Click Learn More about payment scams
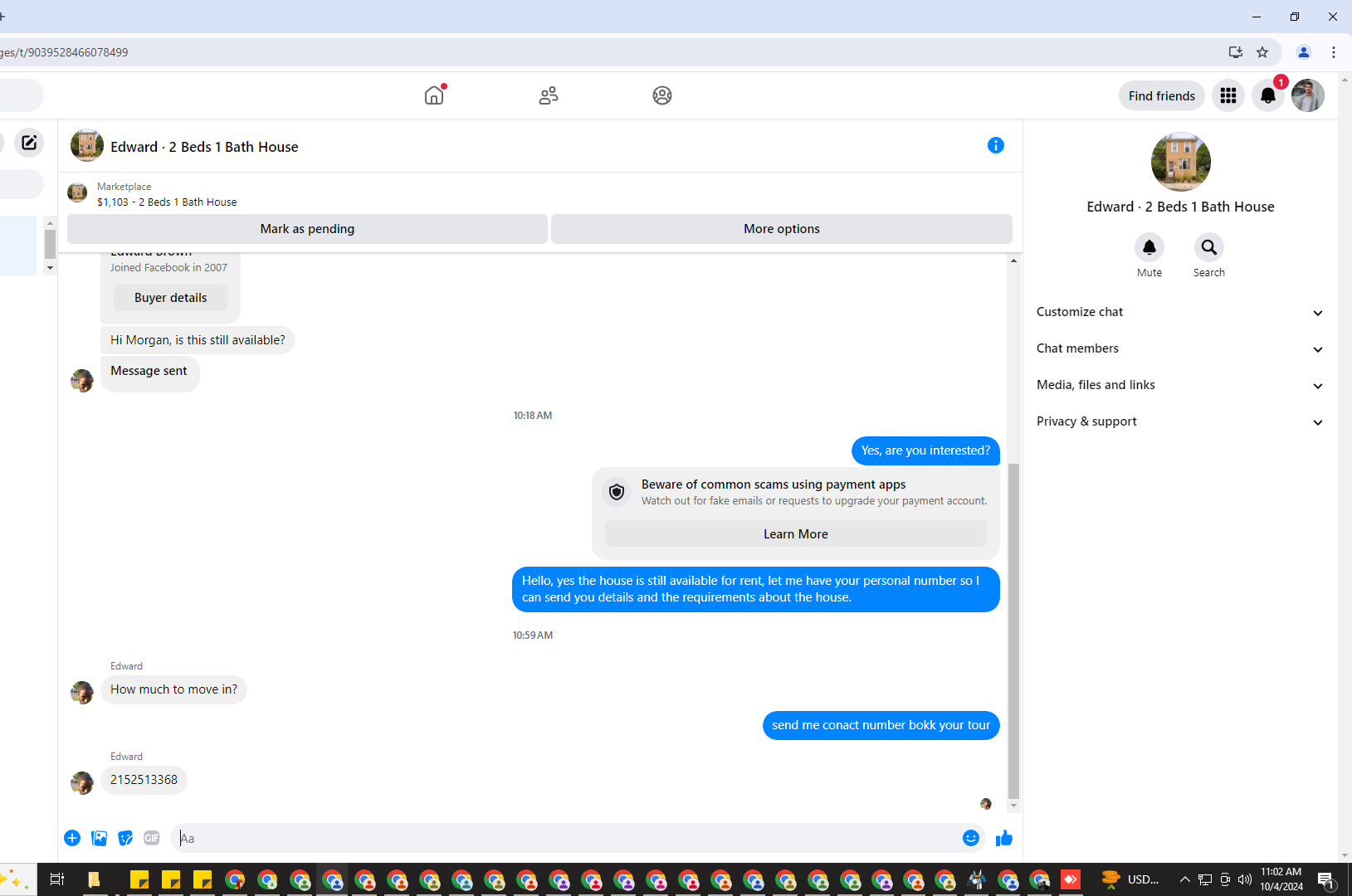 click(x=796, y=534)
